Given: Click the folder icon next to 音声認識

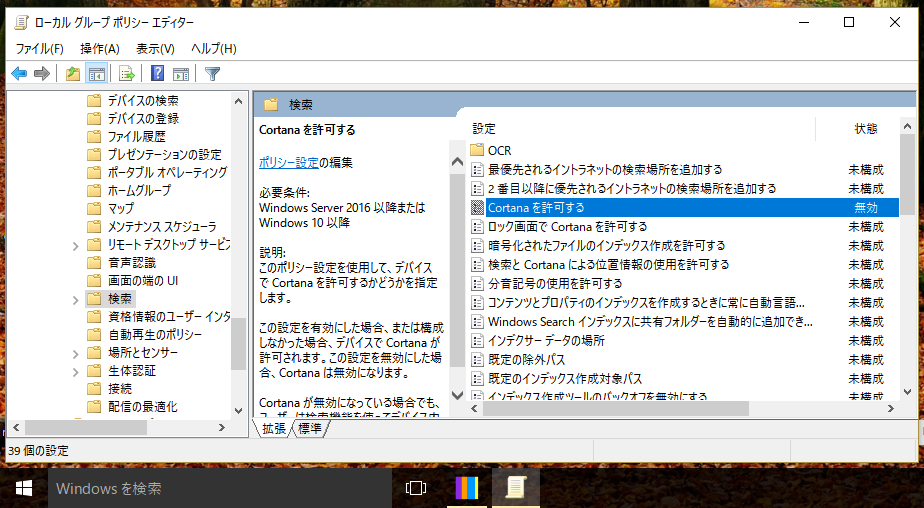Looking at the screenshot, I should [x=94, y=262].
